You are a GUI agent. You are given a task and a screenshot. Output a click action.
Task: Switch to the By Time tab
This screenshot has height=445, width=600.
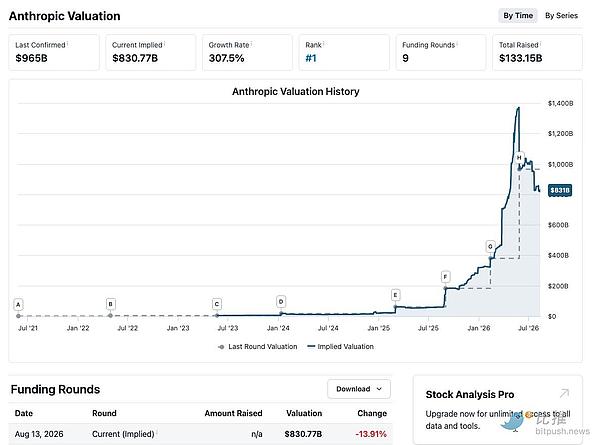518,16
